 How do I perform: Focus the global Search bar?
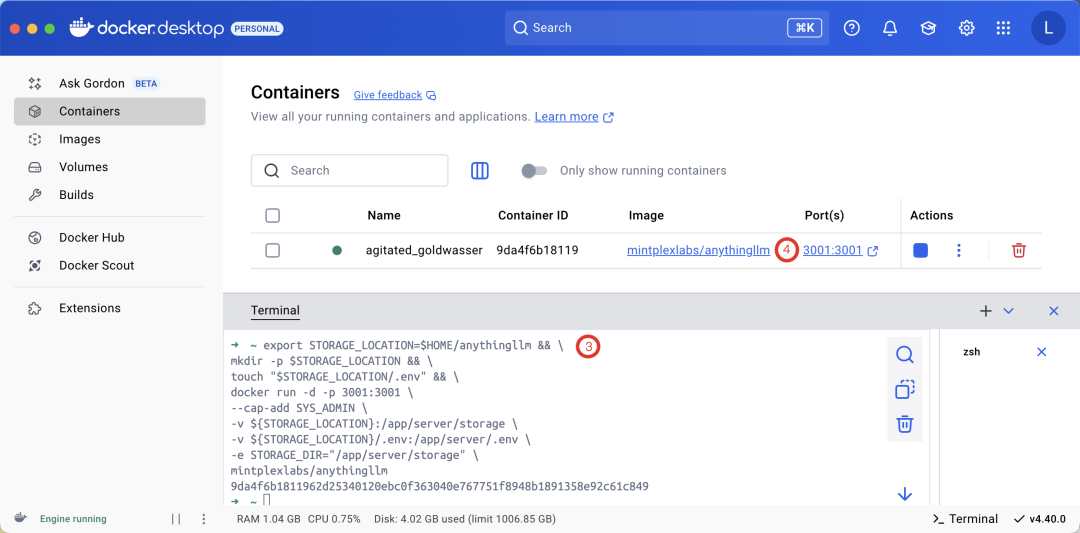(x=667, y=28)
